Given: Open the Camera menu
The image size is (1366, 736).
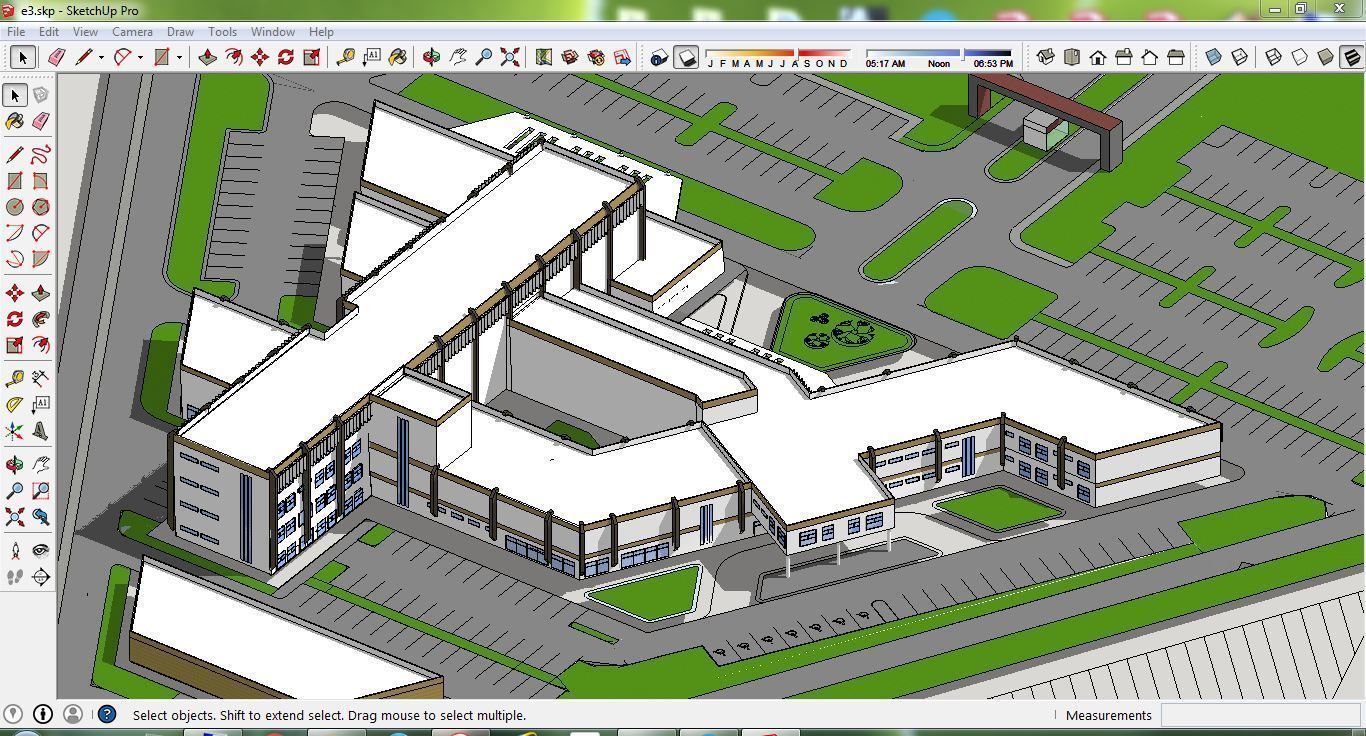Looking at the screenshot, I should coord(132,31).
